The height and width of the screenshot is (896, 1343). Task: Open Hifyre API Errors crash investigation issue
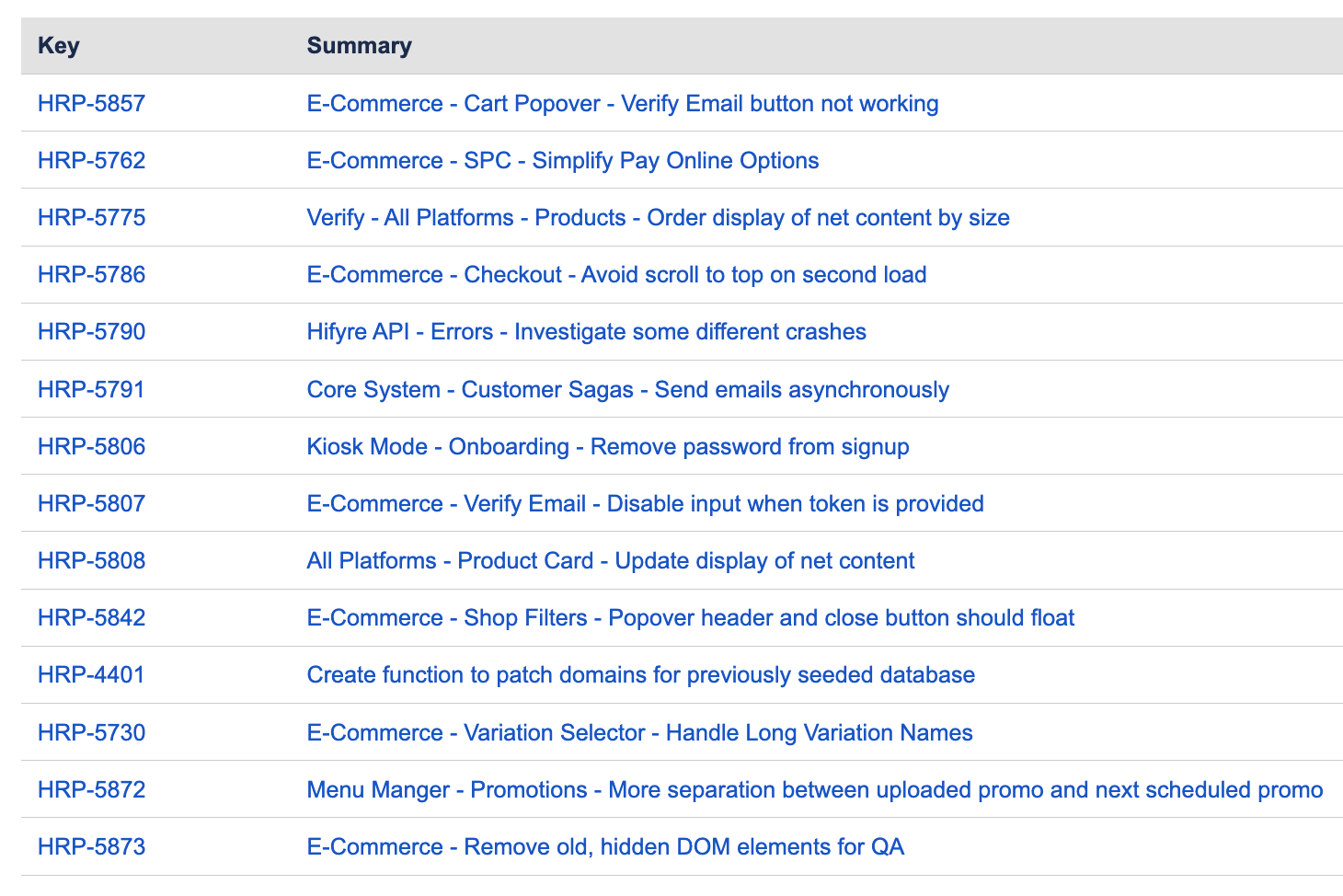tap(586, 331)
